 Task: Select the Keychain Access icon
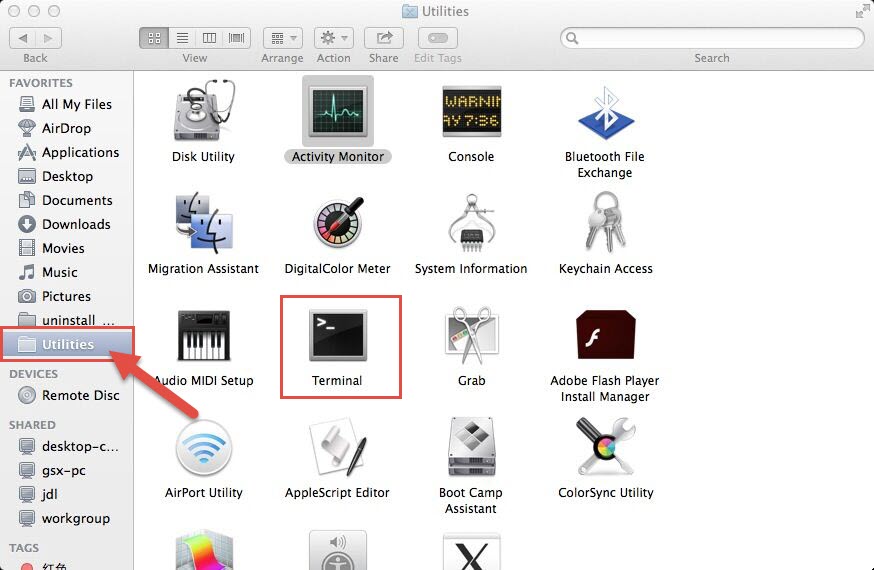[605, 222]
